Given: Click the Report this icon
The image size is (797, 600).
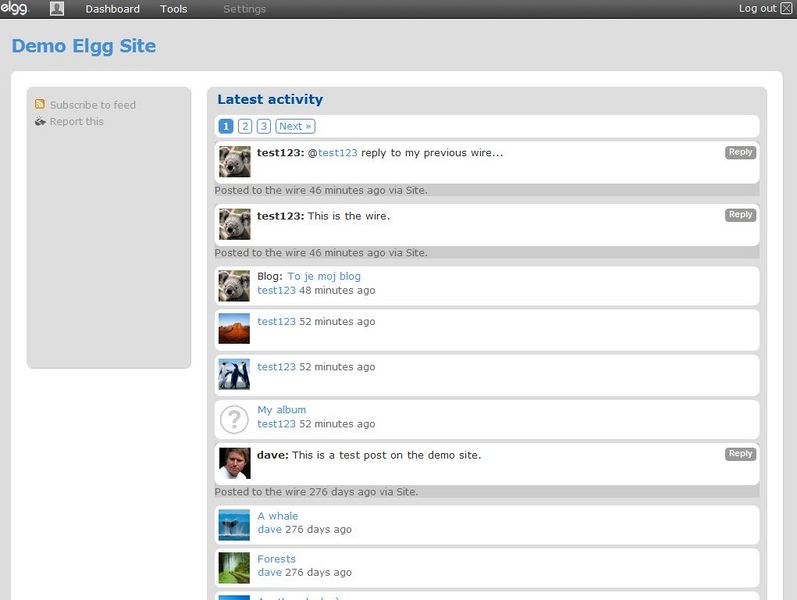Looking at the screenshot, I should coord(40,122).
